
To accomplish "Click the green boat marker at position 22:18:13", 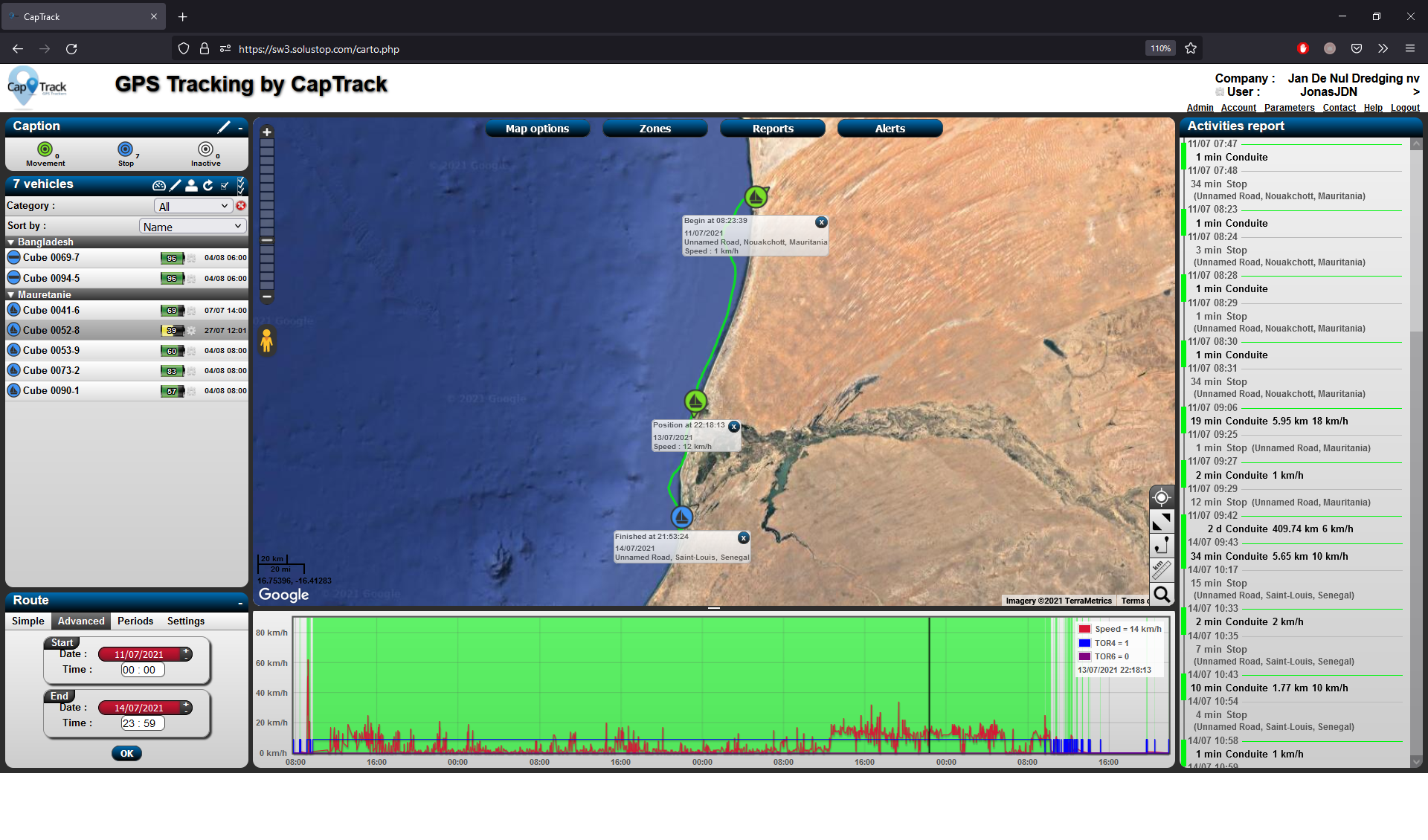I will tap(695, 401).
